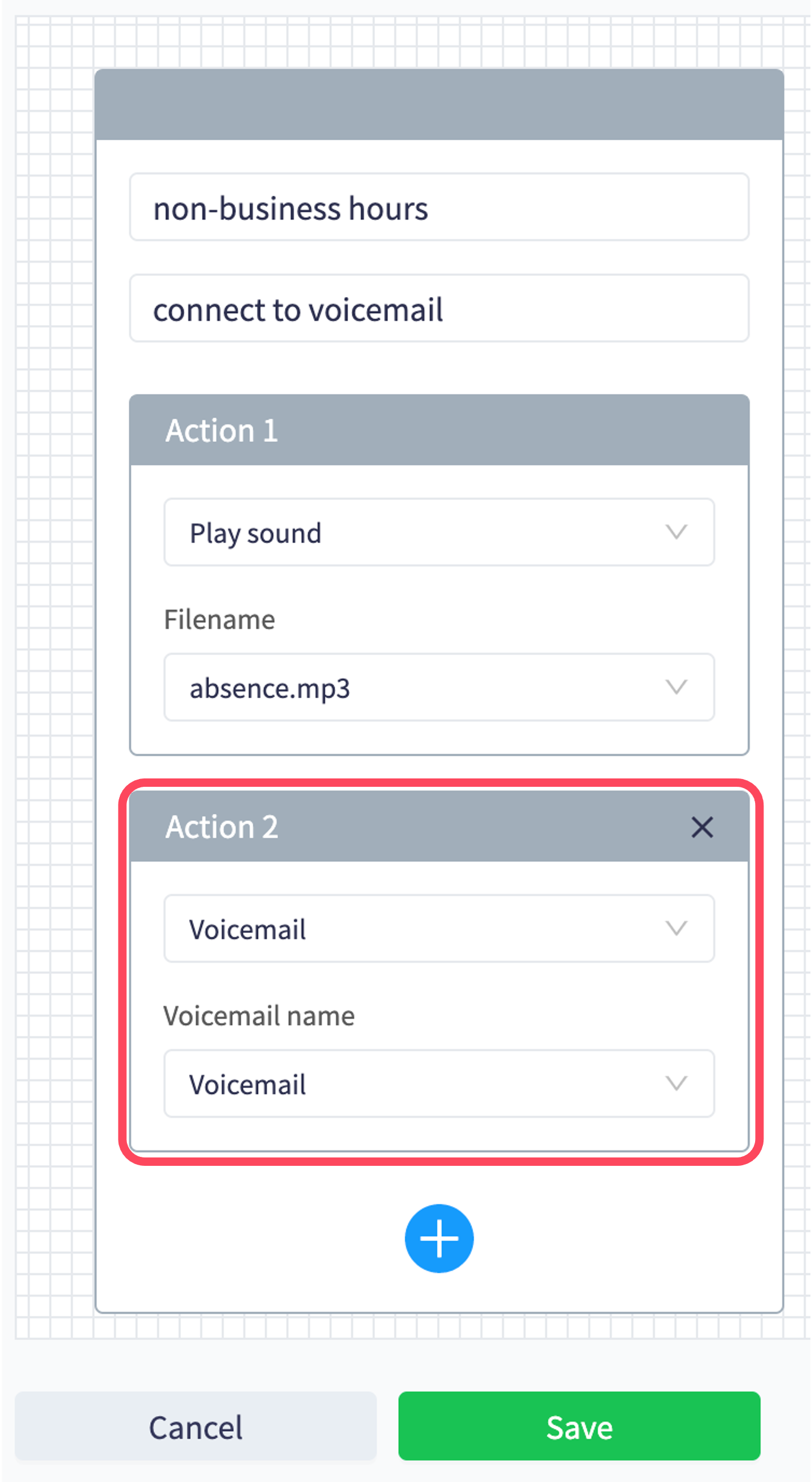Open the Action 2 Voicemail type dropdown
The height and width of the screenshot is (1482, 812).
click(419, 929)
